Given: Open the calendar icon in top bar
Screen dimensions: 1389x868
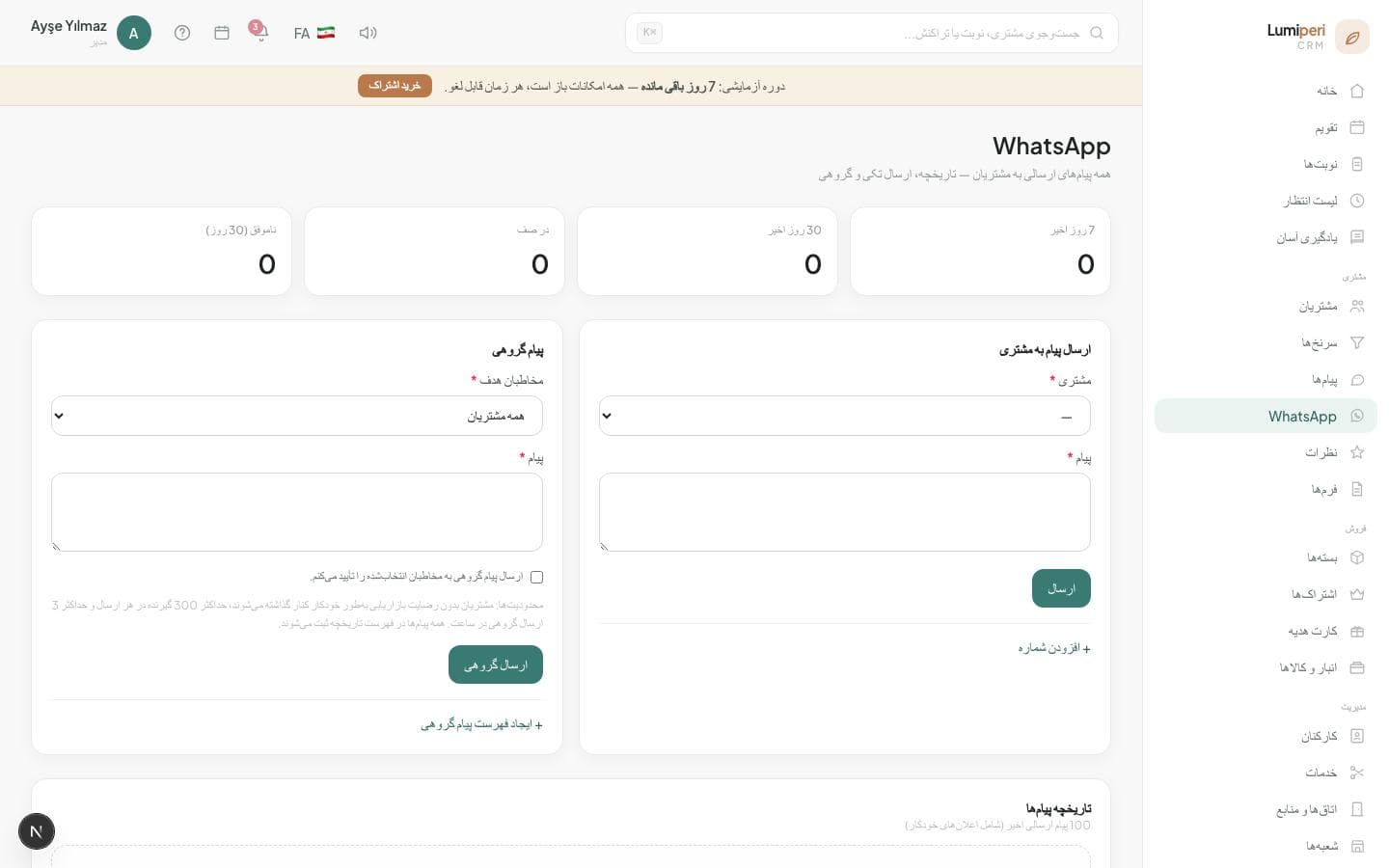Looking at the screenshot, I should click(222, 33).
